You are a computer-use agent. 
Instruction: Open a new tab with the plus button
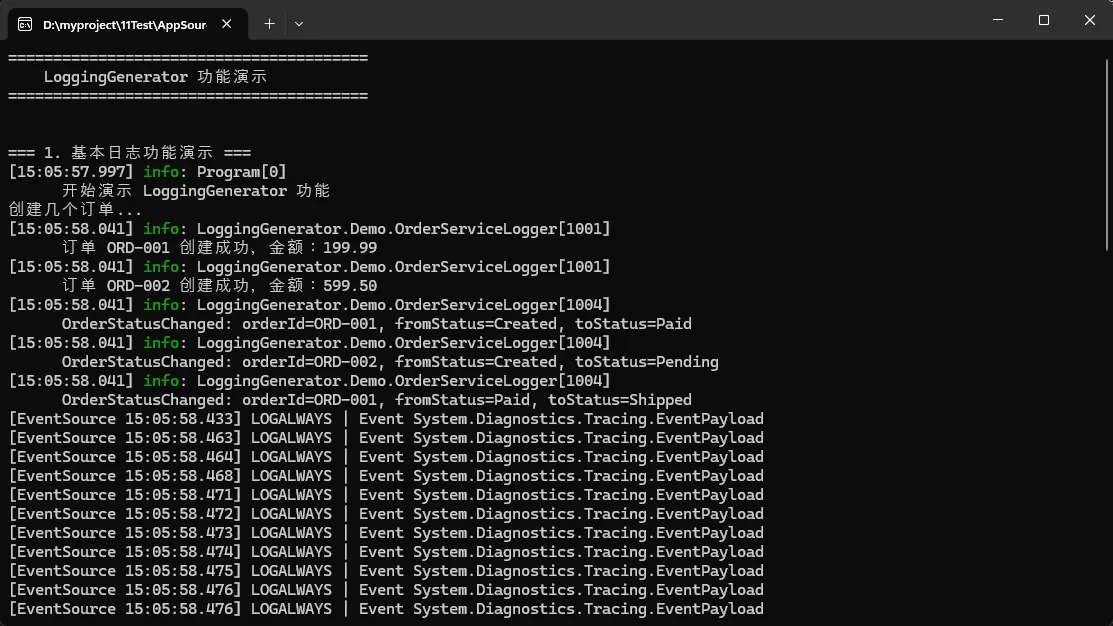[269, 23]
